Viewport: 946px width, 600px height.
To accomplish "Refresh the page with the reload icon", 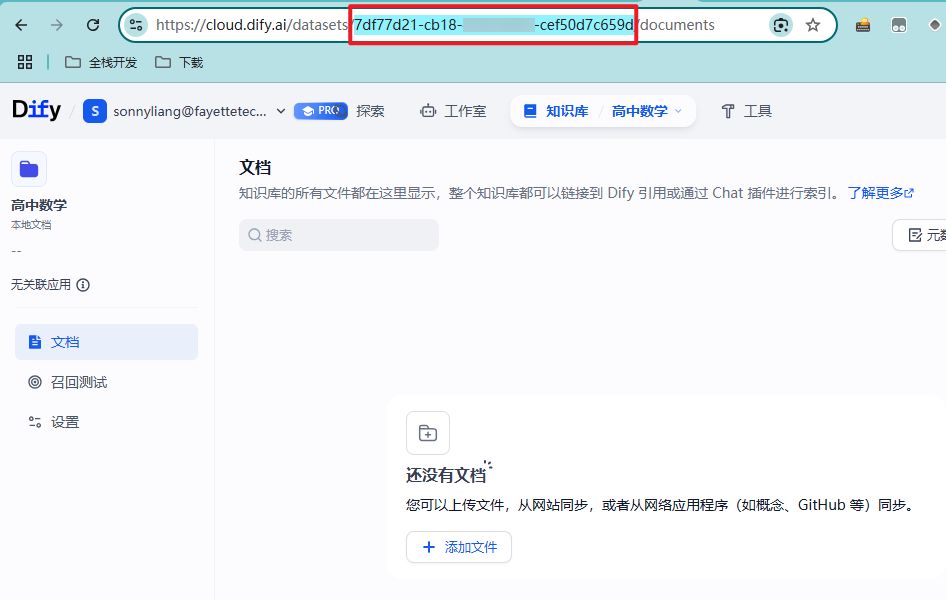I will click(95, 25).
